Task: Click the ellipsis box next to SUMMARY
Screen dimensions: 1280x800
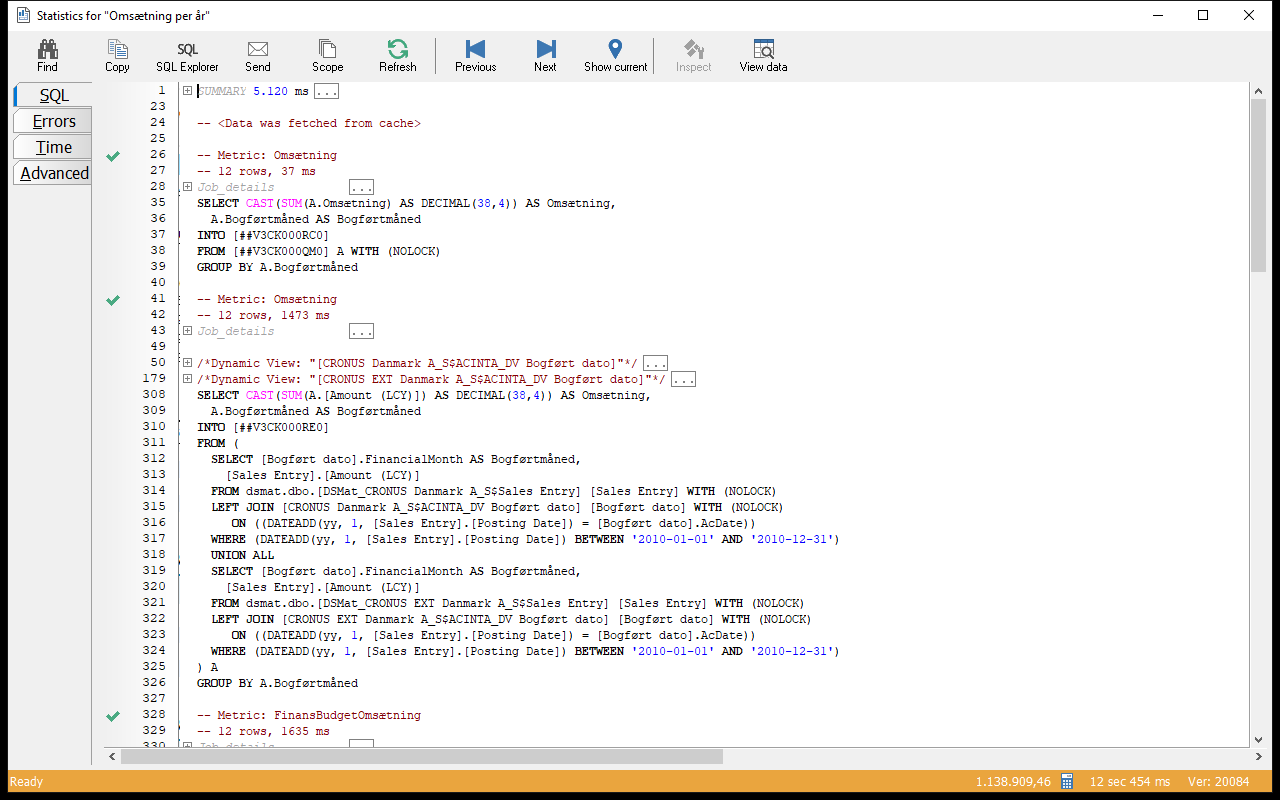Action: (x=326, y=91)
